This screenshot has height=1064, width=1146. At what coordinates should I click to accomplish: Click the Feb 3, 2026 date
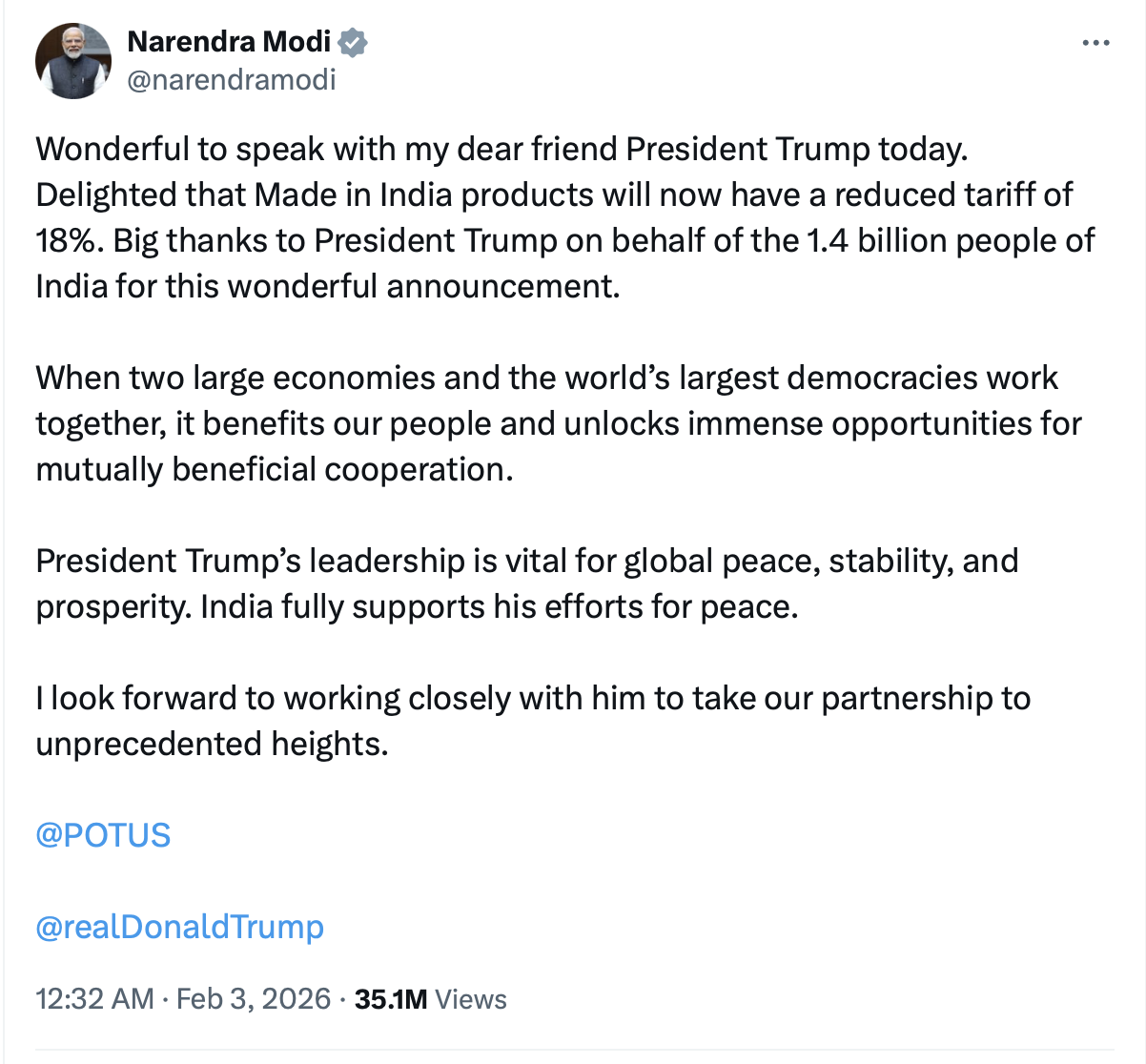pyautogui.click(x=254, y=999)
